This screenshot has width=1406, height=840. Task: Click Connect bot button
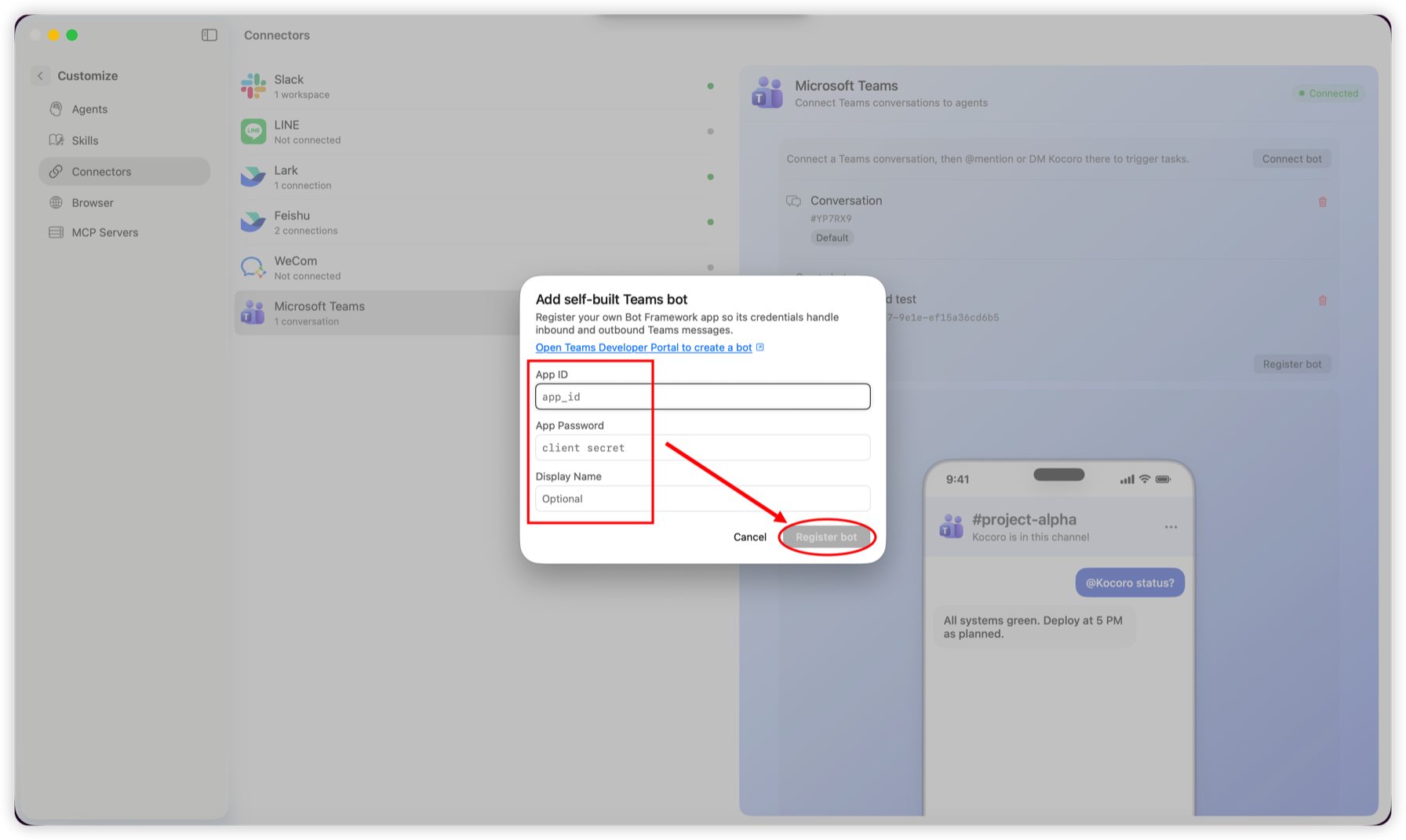[1291, 159]
